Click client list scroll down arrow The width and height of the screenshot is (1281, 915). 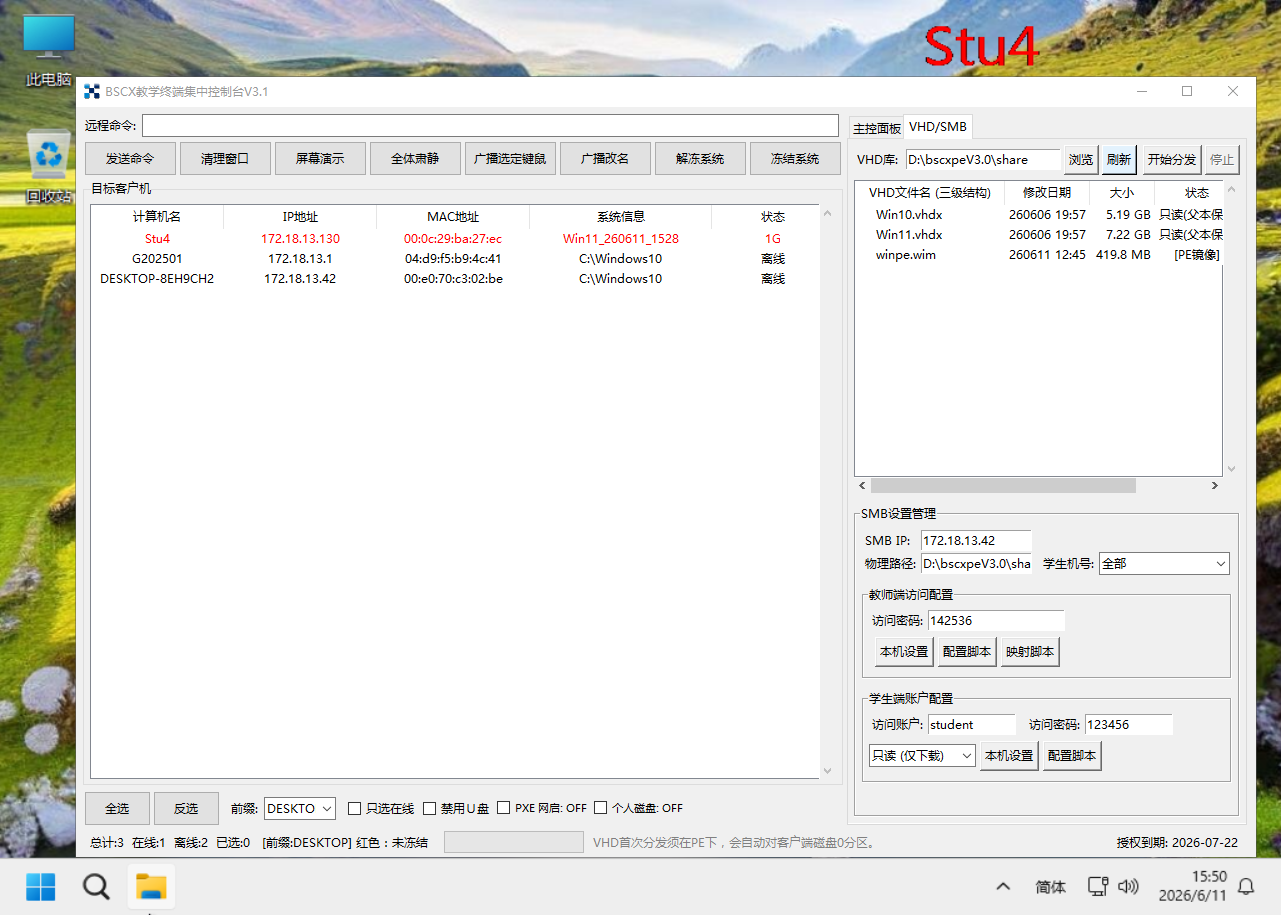tap(826, 770)
